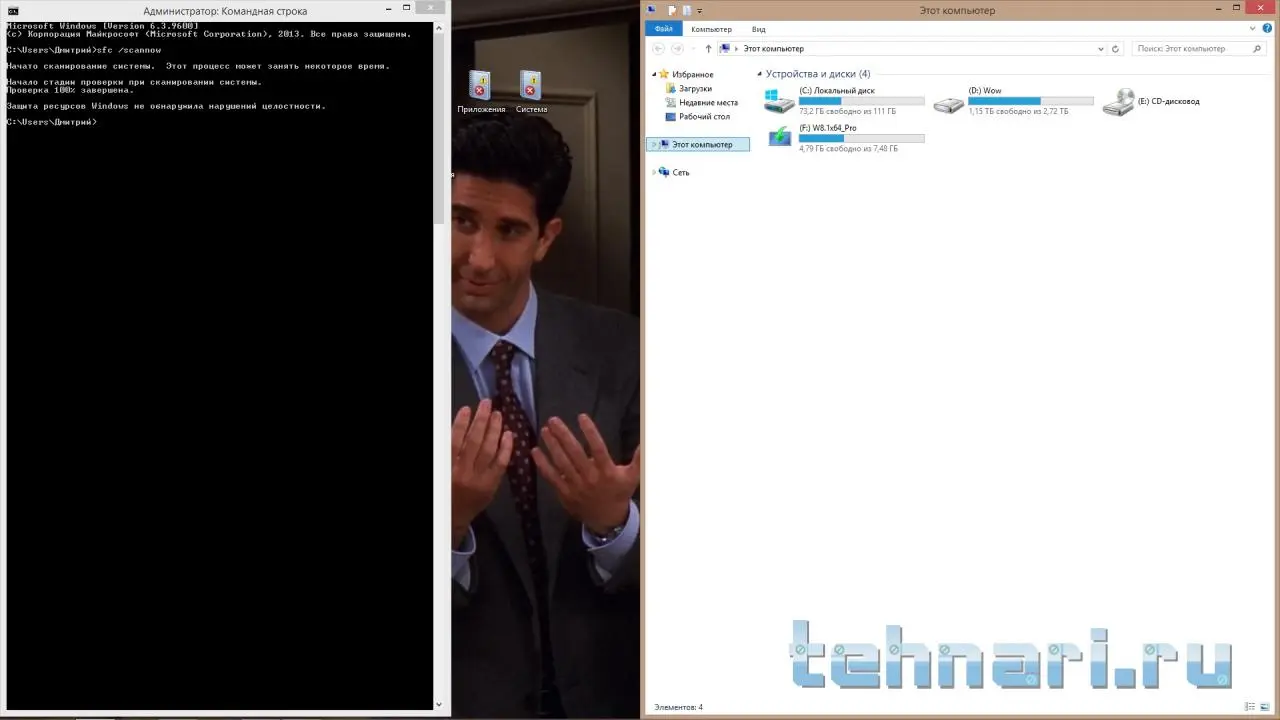
Task: Expand the Этот компьютер tree node
Action: (x=653, y=145)
